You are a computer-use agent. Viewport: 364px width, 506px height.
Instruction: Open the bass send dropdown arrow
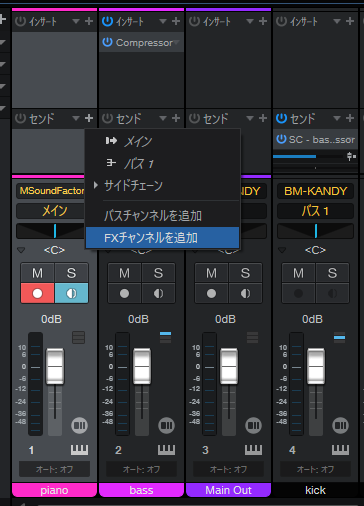(163, 118)
